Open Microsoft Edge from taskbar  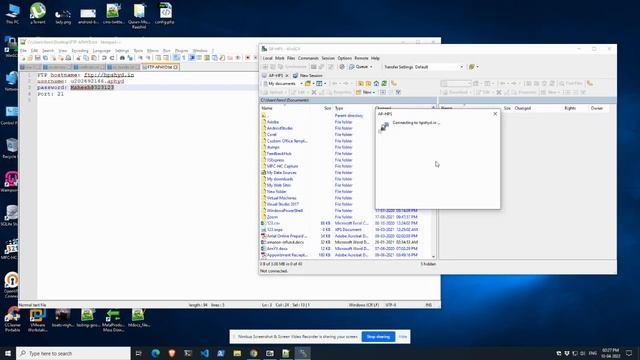156,353
